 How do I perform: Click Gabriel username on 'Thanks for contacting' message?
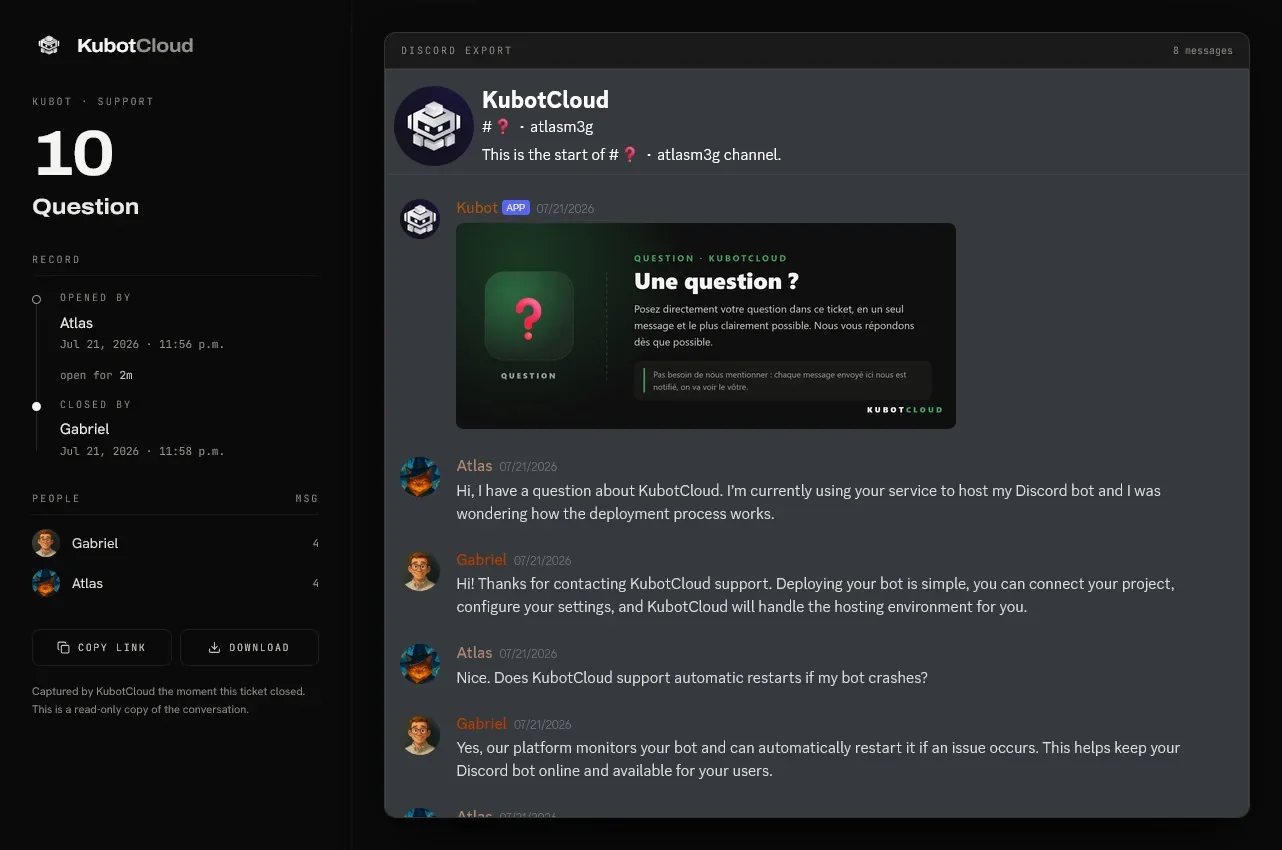coord(482,560)
